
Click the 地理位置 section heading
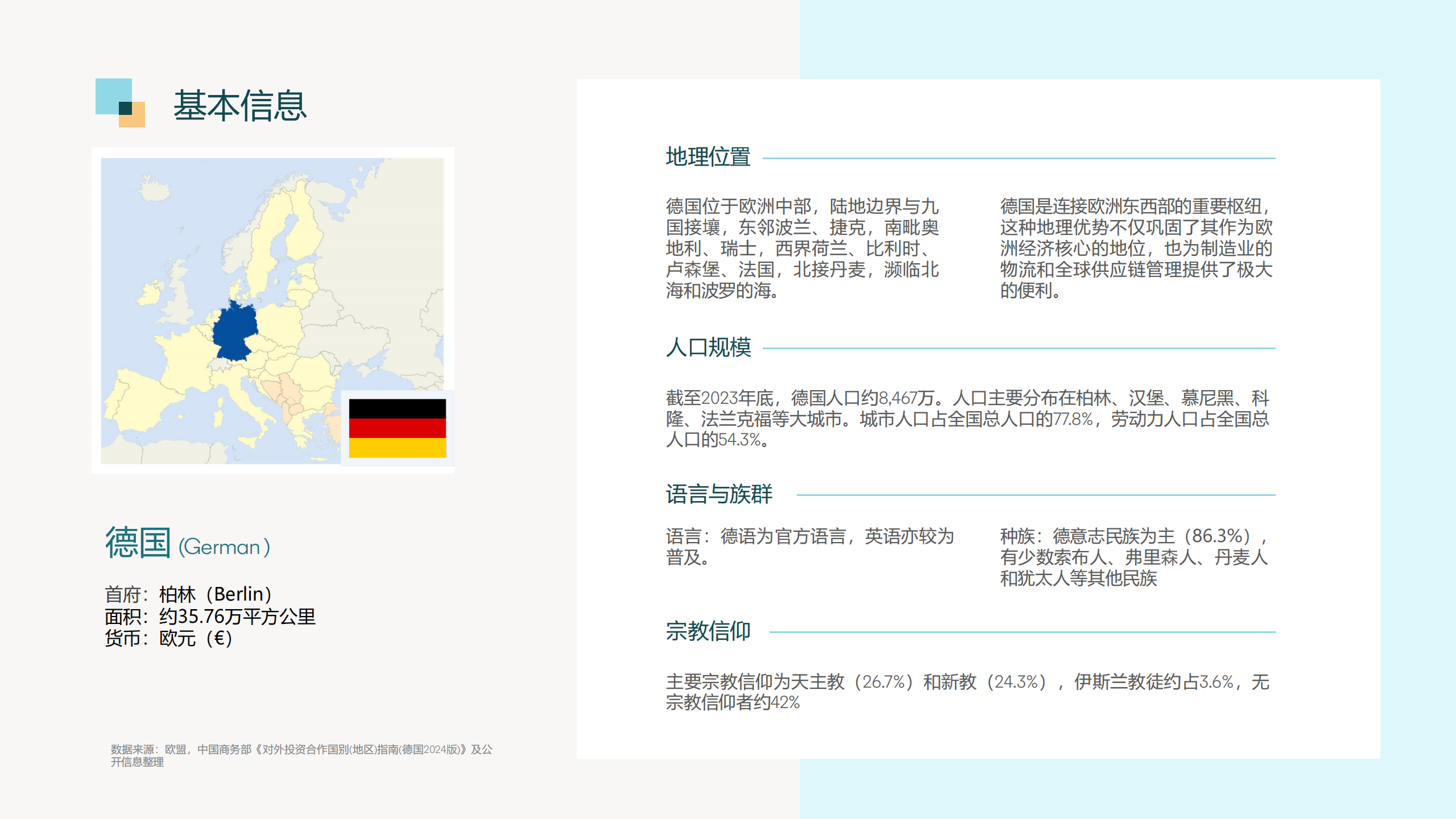[x=708, y=157]
